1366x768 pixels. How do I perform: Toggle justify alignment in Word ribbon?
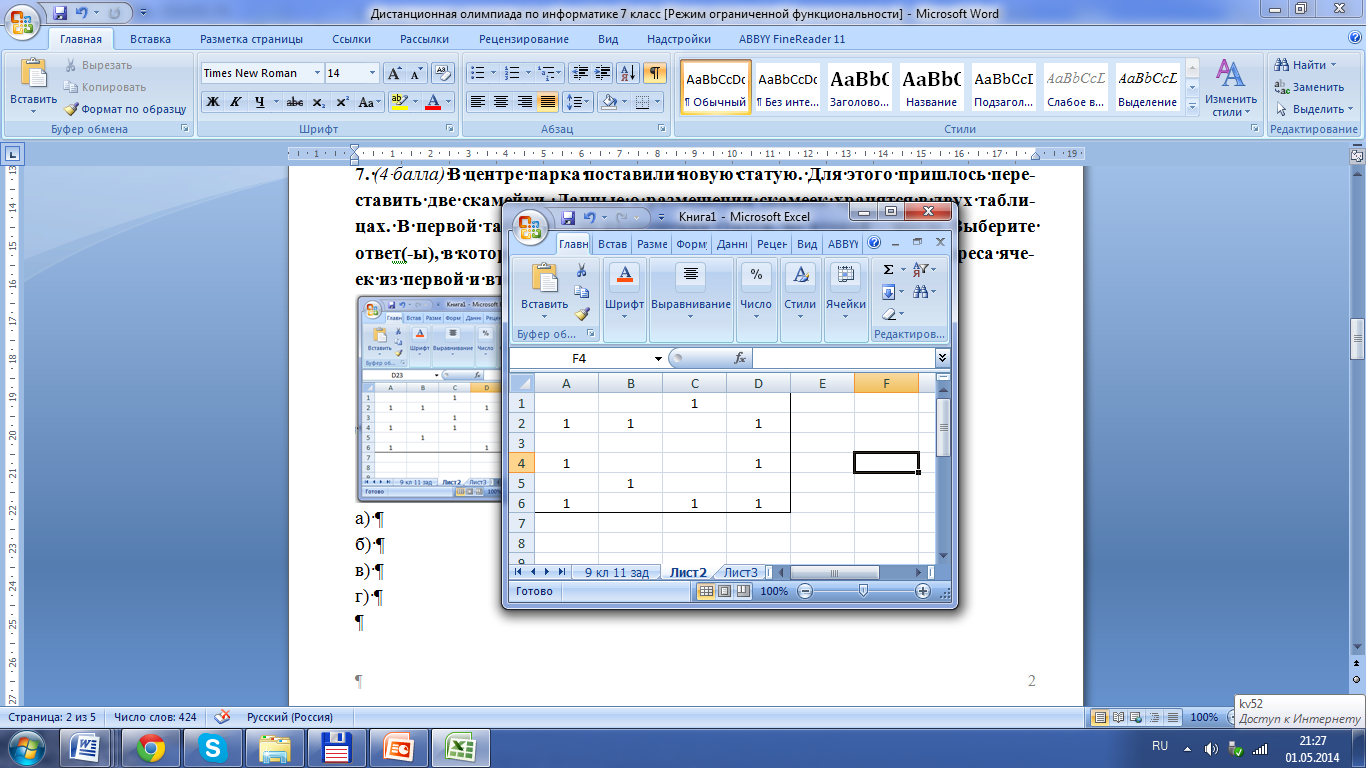[x=547, y=102]
